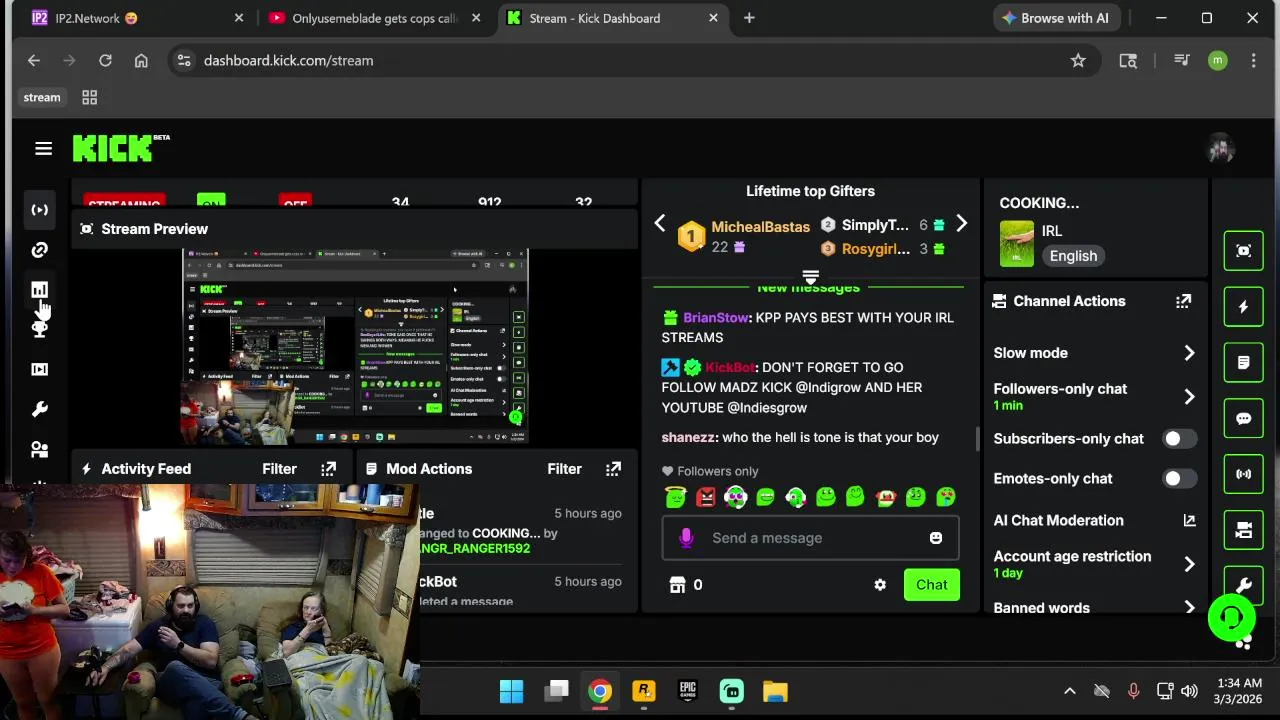Pop out the Channel Actions panel
Screen dimensions: 1280x720
(x=1184, y=301)
